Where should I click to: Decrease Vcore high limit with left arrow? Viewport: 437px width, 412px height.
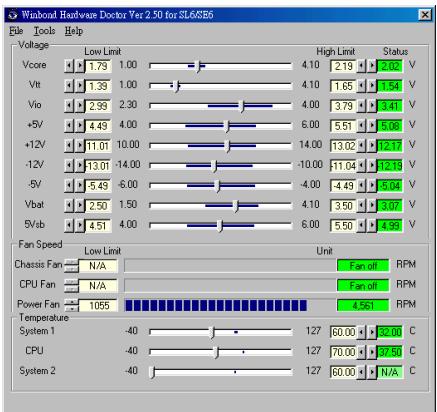(x=361, y=66)
